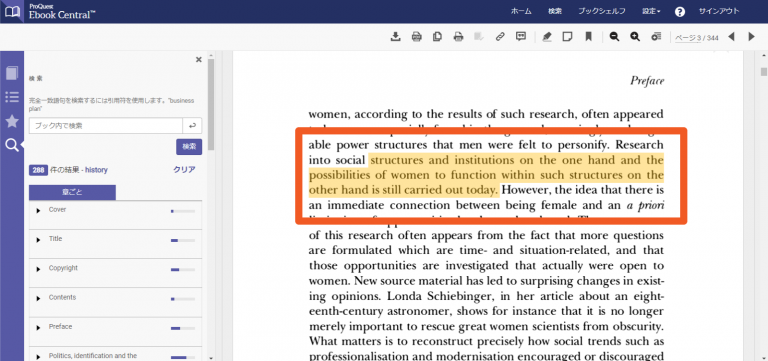Expand the Title chapter results
768x361 pixels.
pos(38,240)
